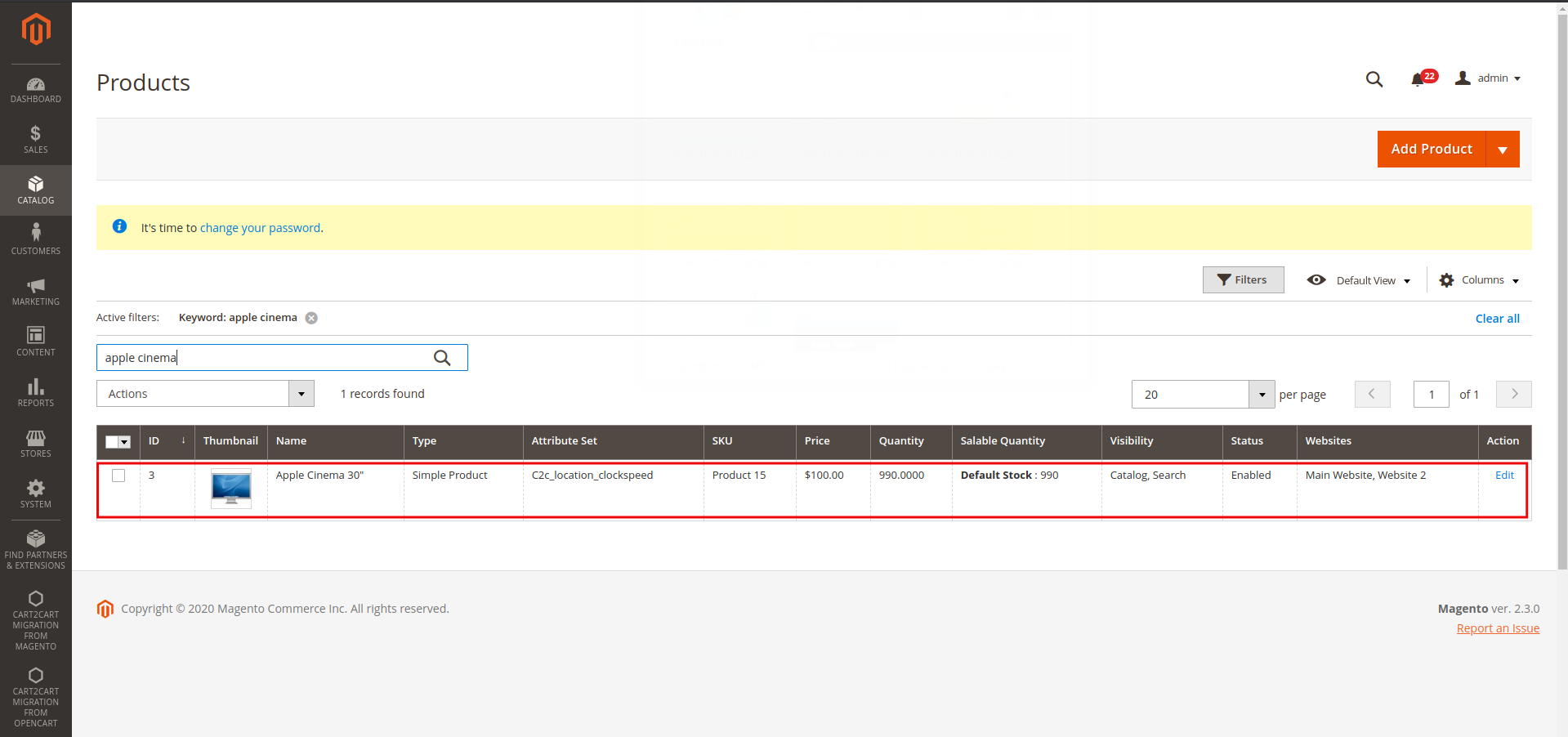Image resolution: width=1568 pixels, height=737 pixels.
Task: Open Cart2Cart Migration from Magento
Action: (x=36, y=620)
